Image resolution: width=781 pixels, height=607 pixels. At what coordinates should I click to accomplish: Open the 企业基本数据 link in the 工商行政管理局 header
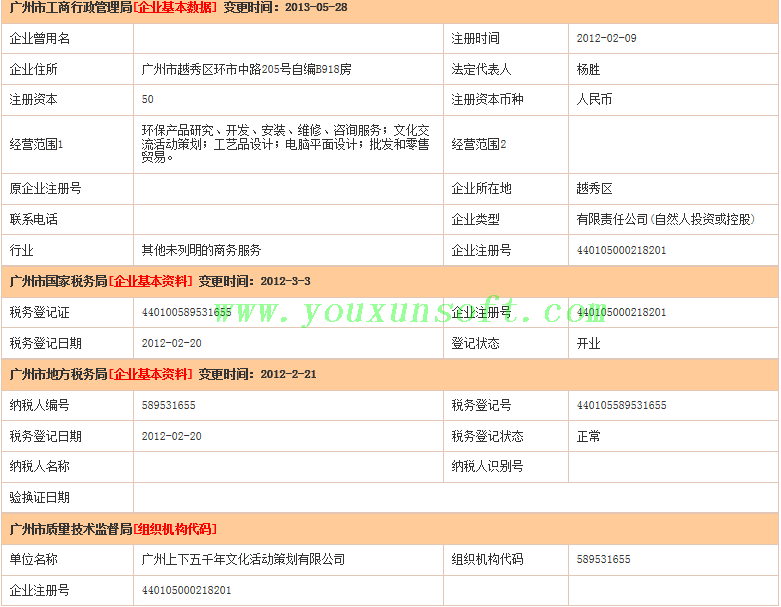pyautogui.click(x=175, y=7)
